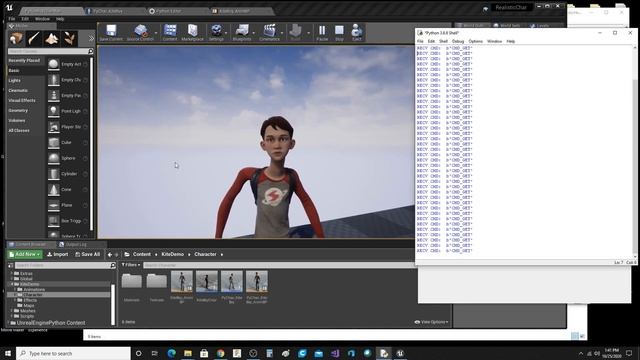
Task: Open the Cinematics toolbar button
Action: point(269,32)
